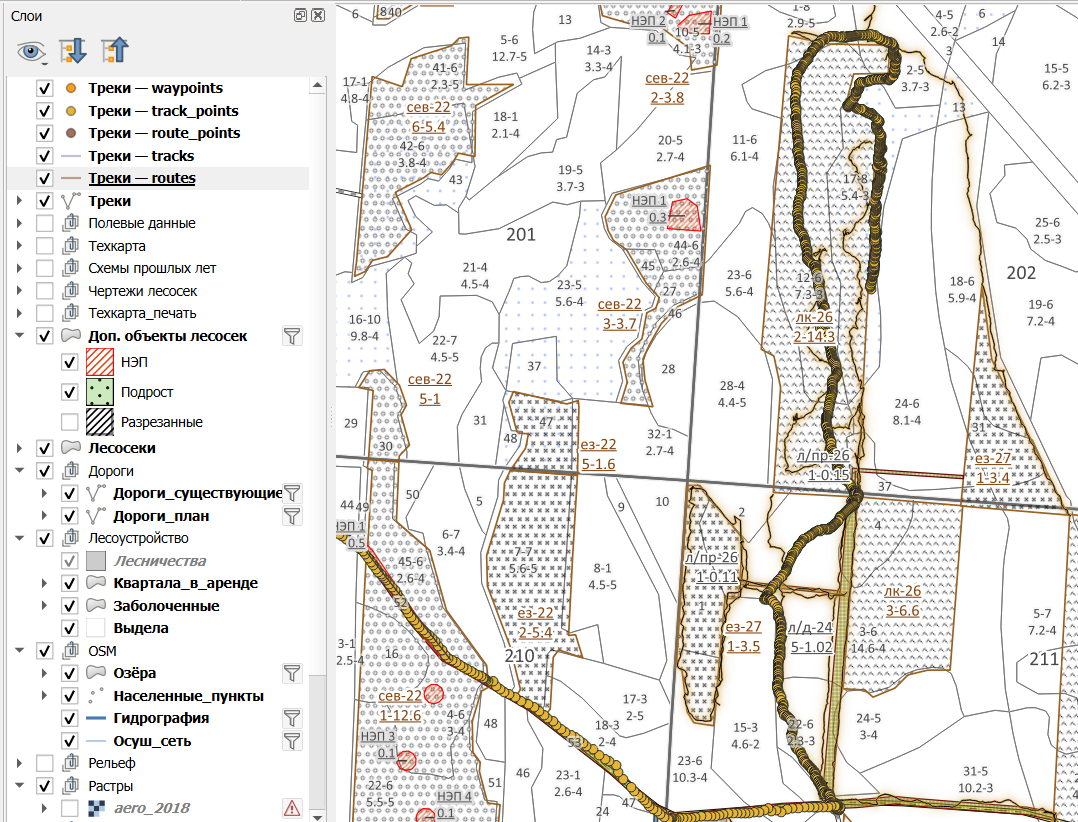
Task: Click the Треки line layer icon
Action: (71, 201)
